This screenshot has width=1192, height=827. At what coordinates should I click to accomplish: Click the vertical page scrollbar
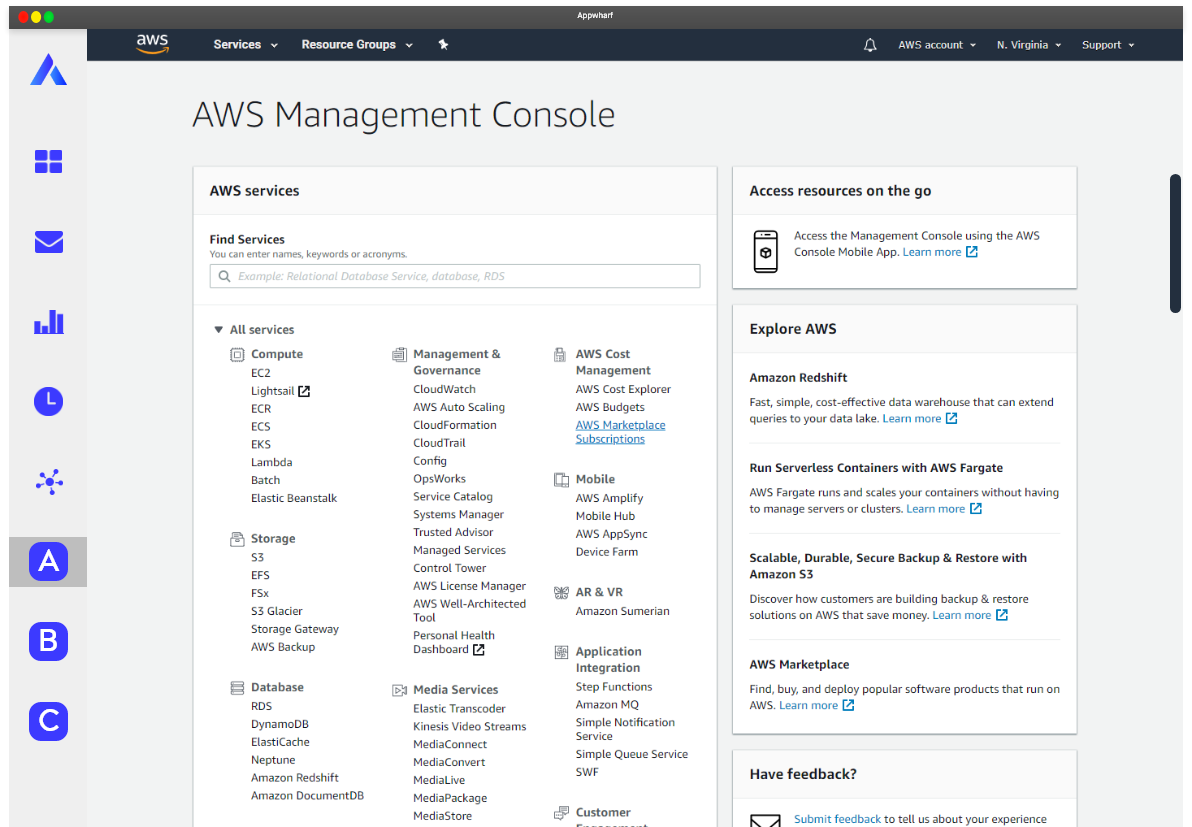[1176, 244]
